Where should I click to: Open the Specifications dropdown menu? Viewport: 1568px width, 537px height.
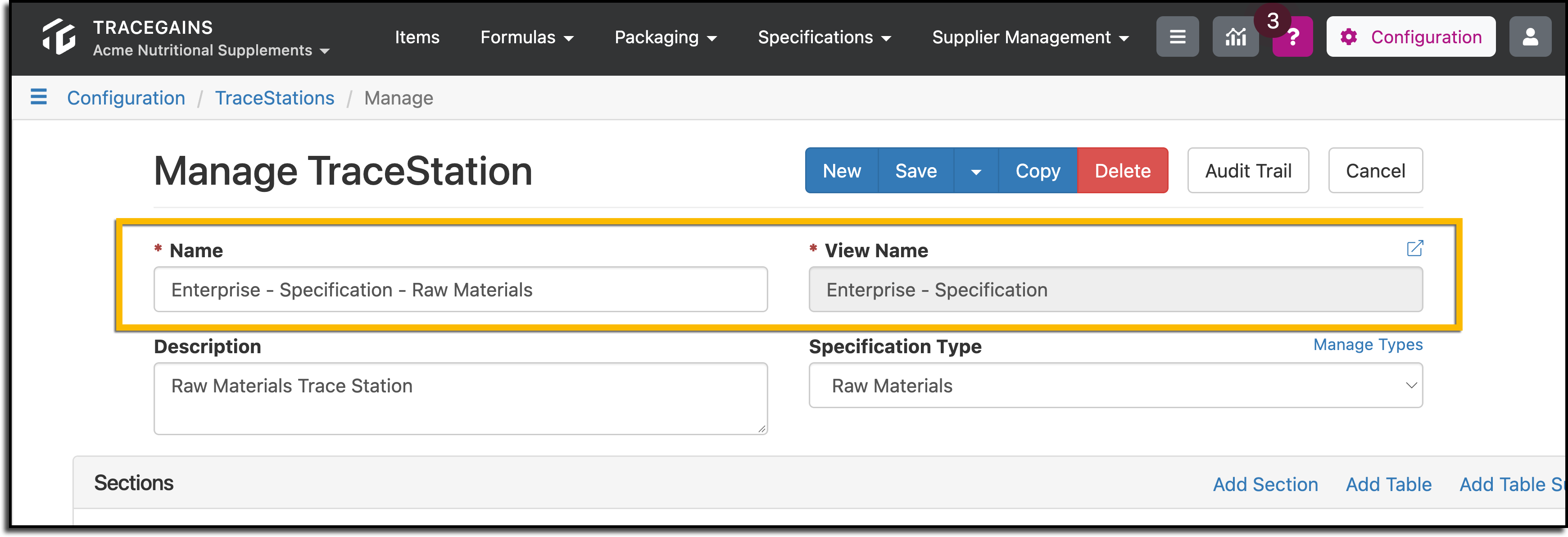(x=824, y=37)
